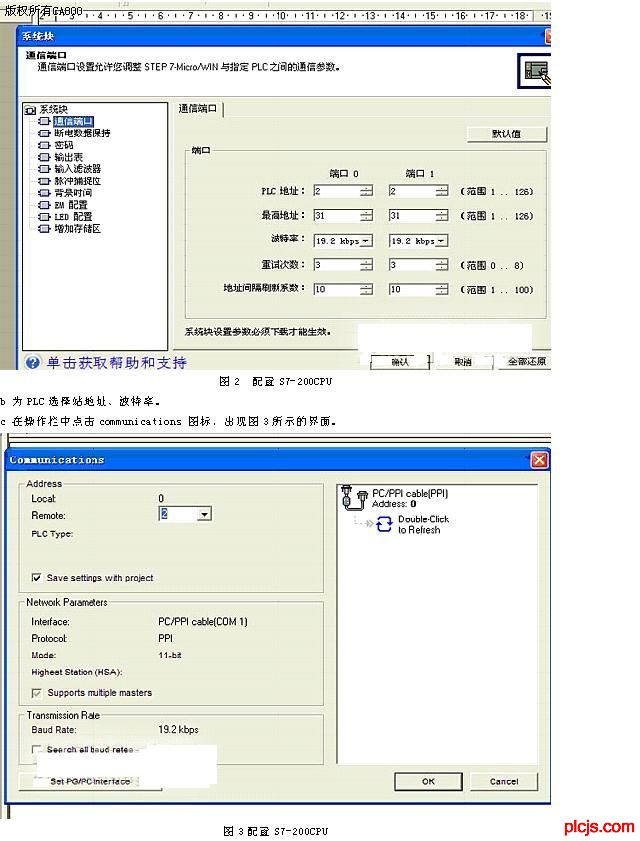Open port 1 波特率 dropdown
The width and height of the screenshot is (640, 841).
coord(441,241)
